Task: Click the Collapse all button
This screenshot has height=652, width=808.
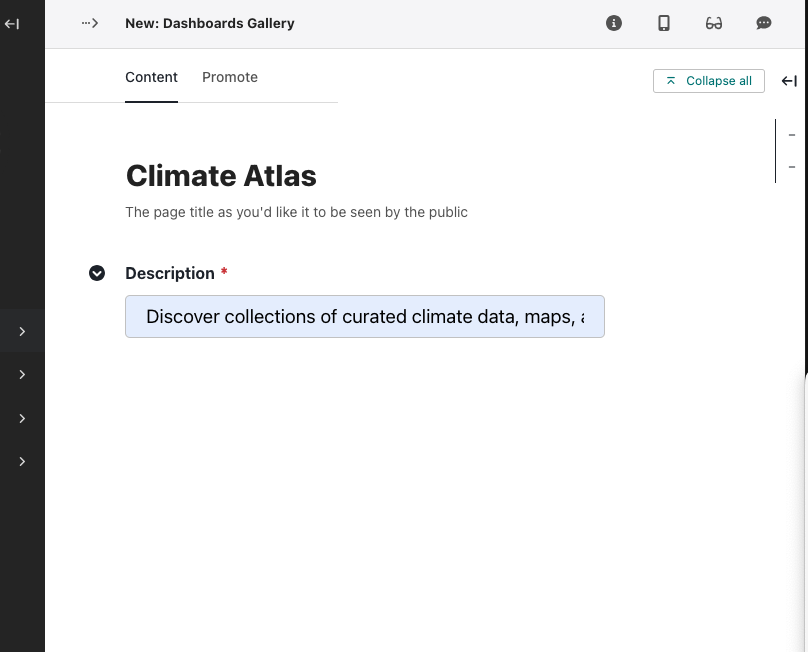Action: (x=709, y=81)
